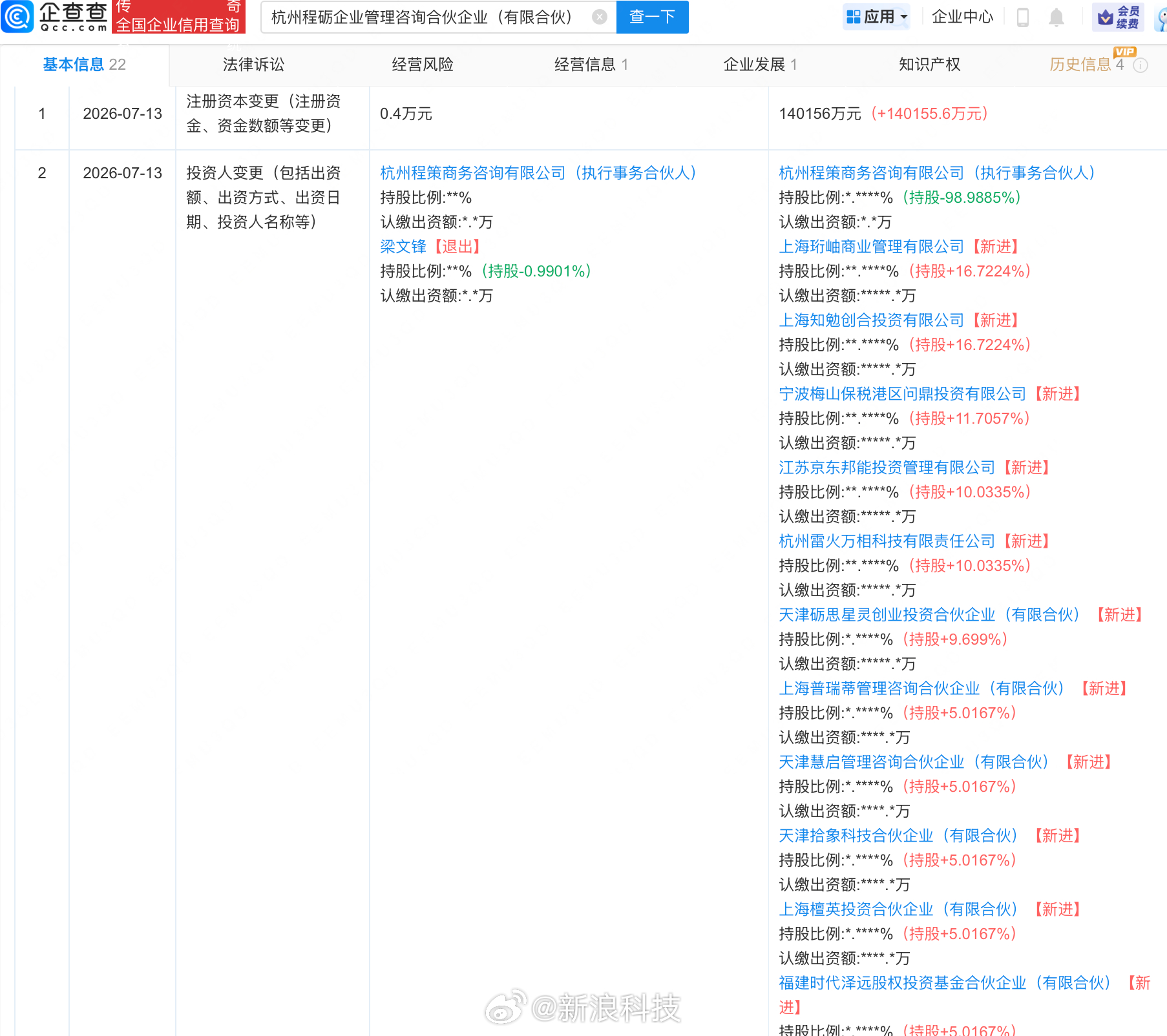Open 企业中心 link
This screenshot has width=1167, height=1036.
(962, 17)
